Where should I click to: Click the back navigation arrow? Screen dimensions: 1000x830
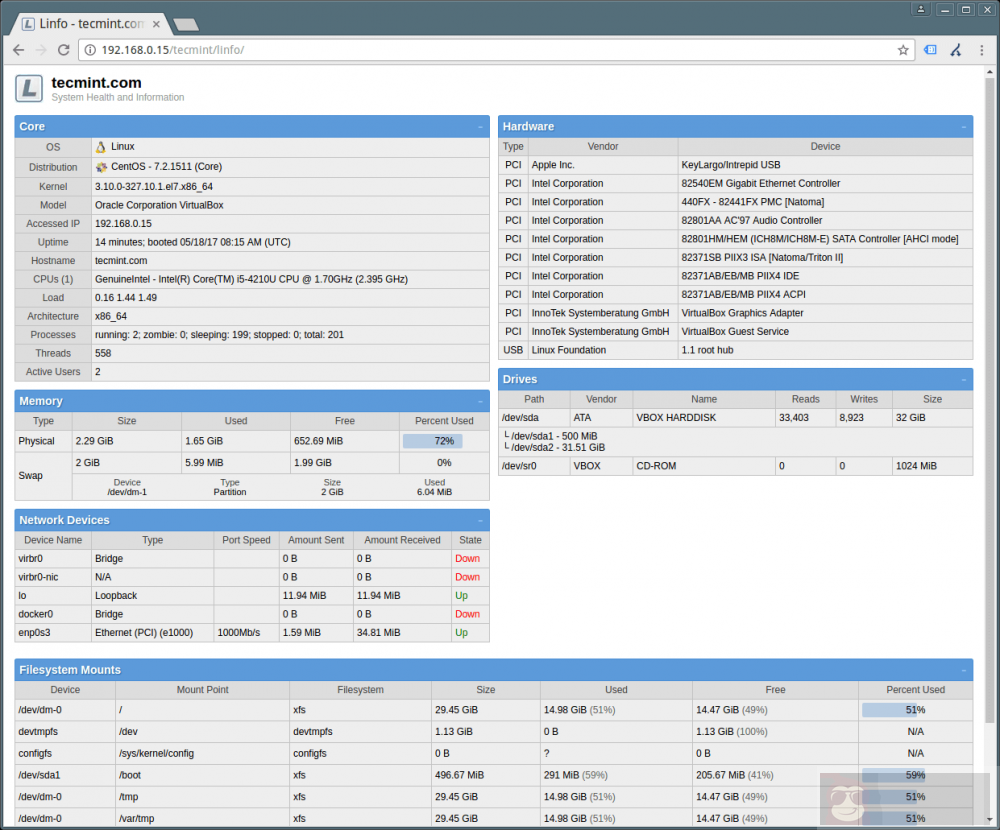[18, 48]
